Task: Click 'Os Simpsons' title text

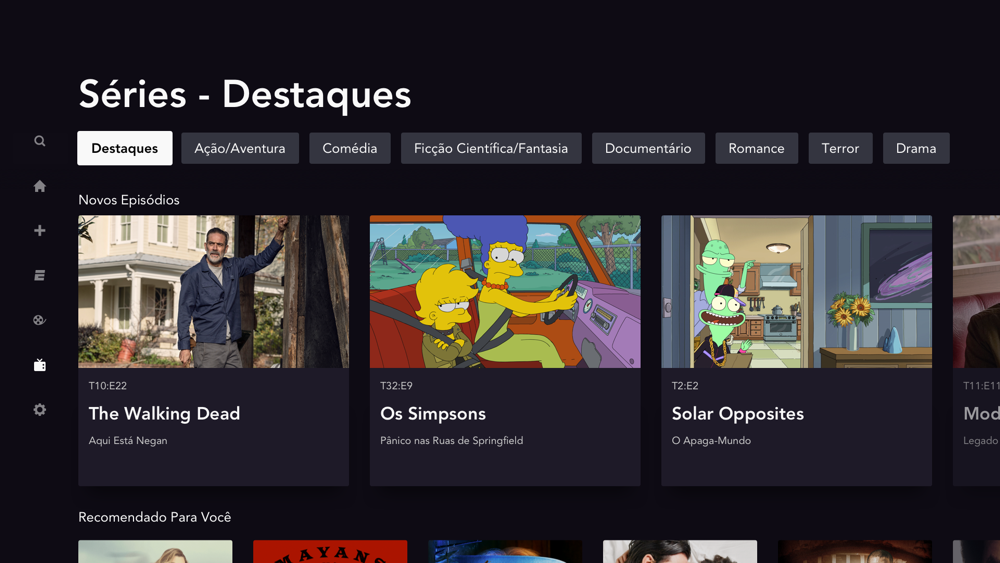Action: point(433,414)
